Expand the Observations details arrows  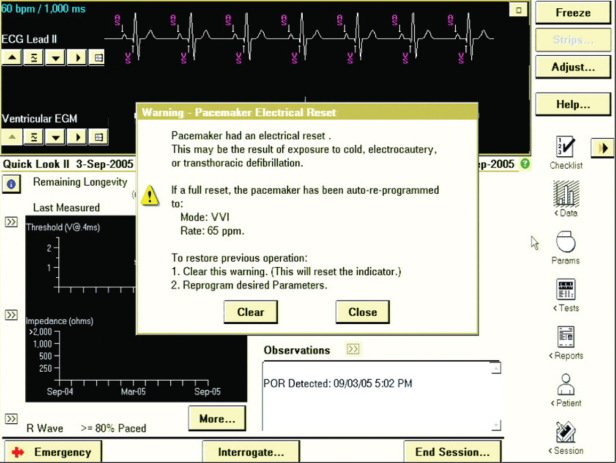point(353,350)
